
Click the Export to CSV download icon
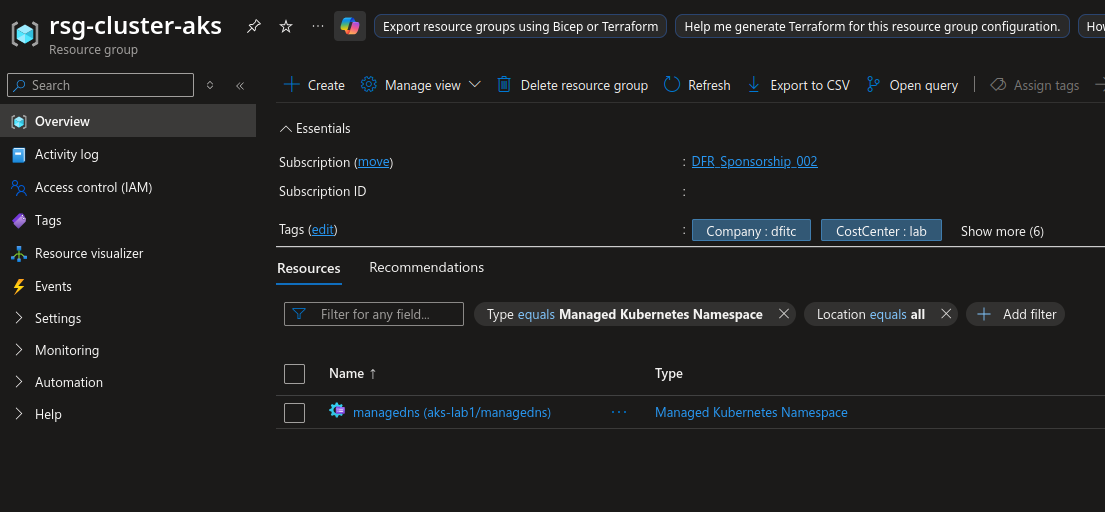[x=753, y=85]
